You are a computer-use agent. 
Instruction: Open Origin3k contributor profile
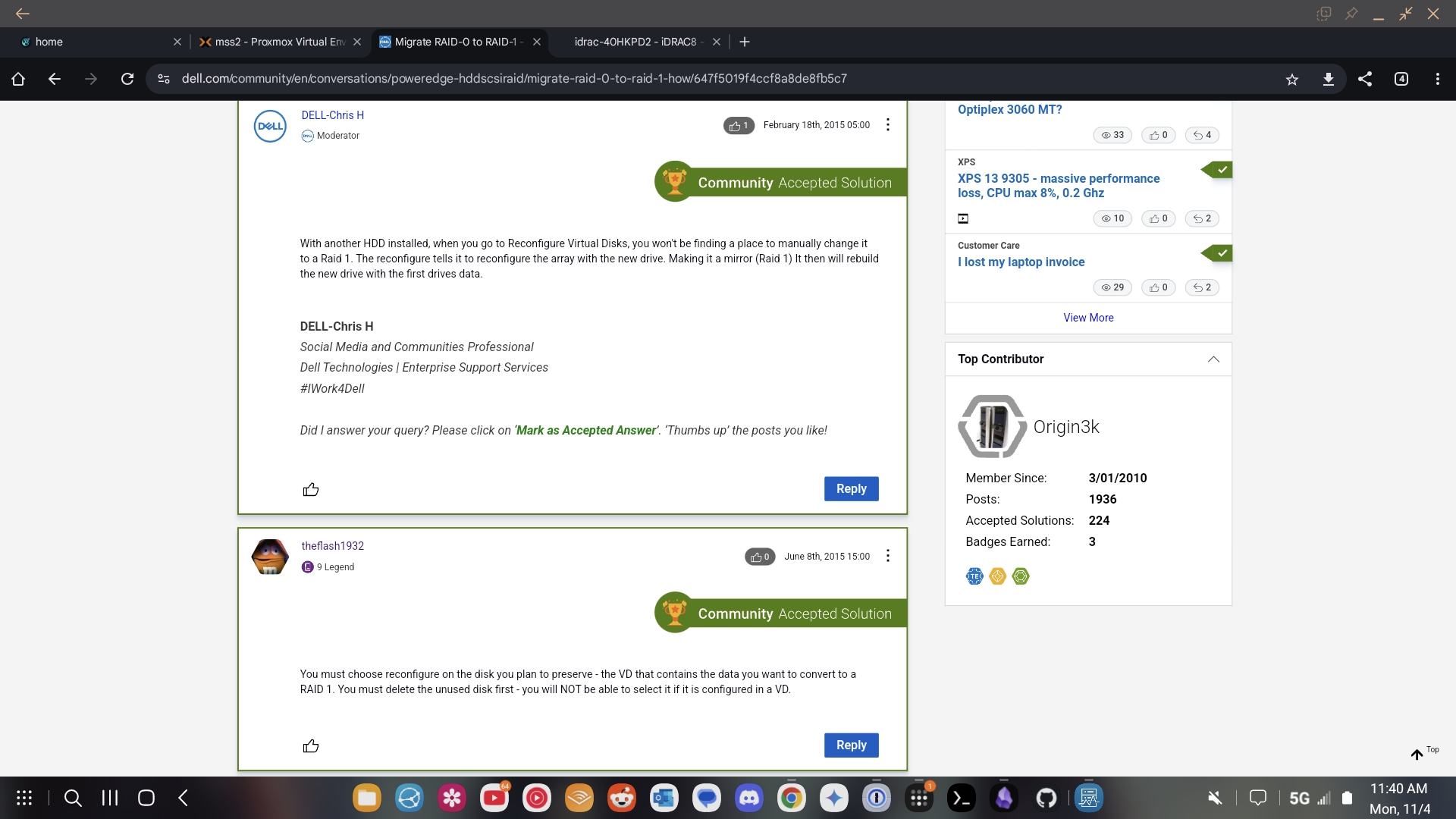[1066, 427]
